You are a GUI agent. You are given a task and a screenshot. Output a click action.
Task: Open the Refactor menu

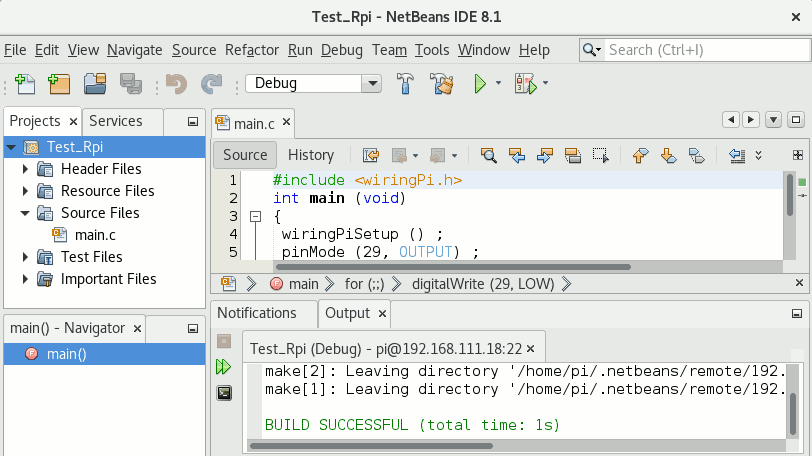(x=252, y=50)
